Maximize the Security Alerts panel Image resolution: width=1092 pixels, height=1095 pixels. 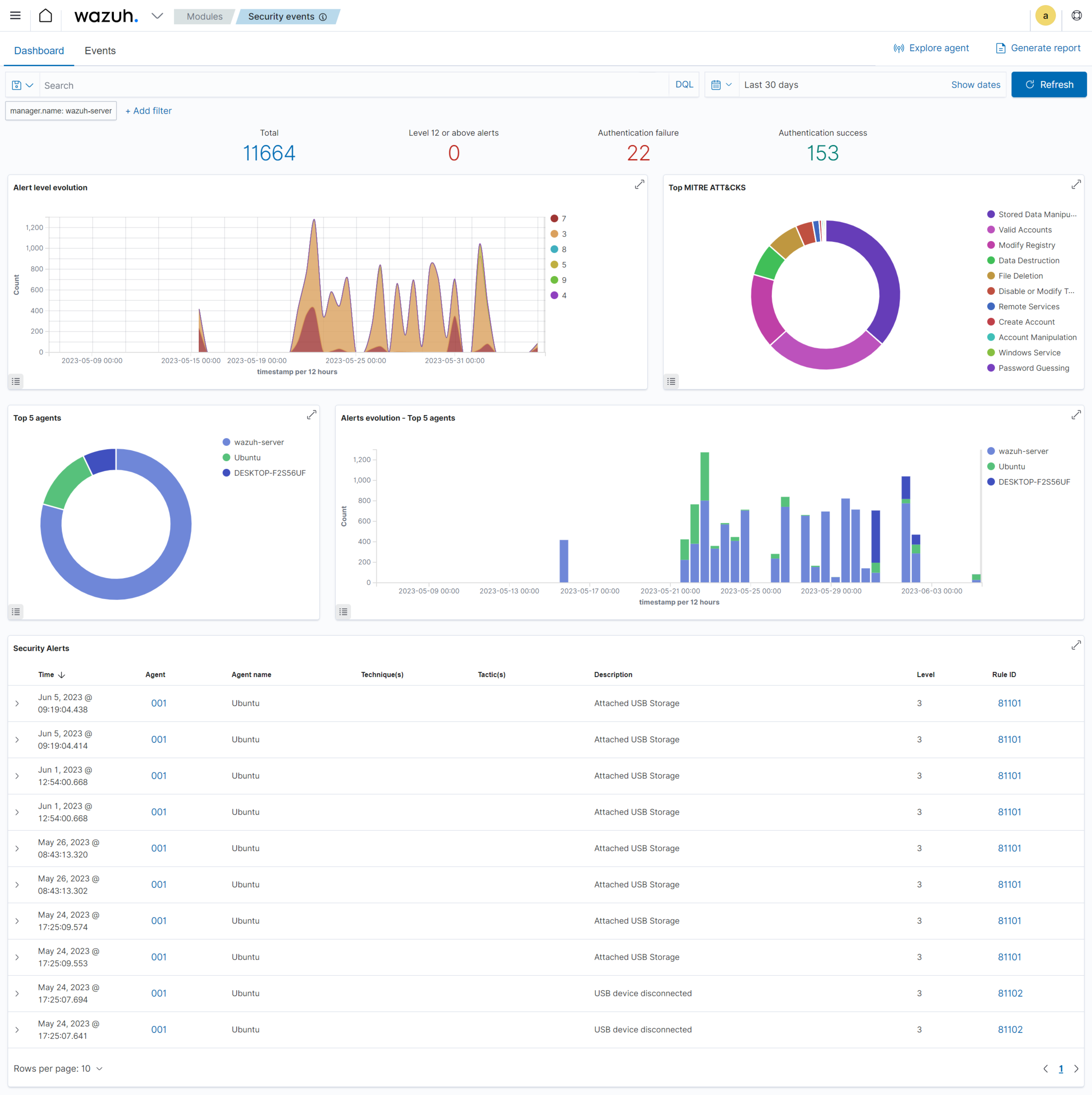click(1076, 646)
